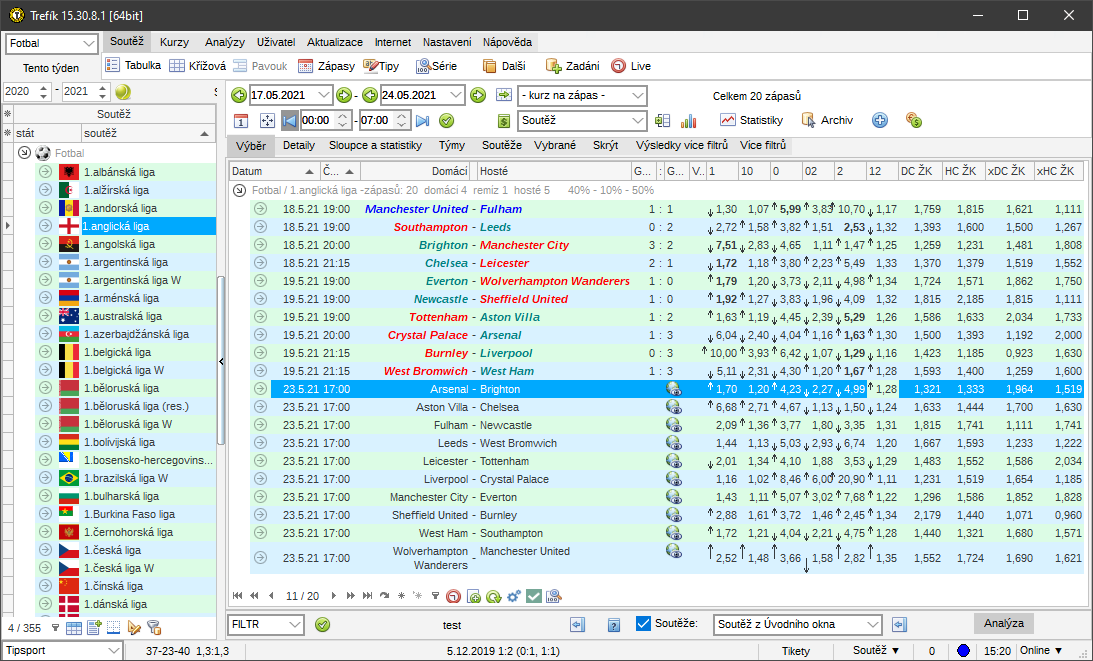Open the Nápověda menu

507,42
